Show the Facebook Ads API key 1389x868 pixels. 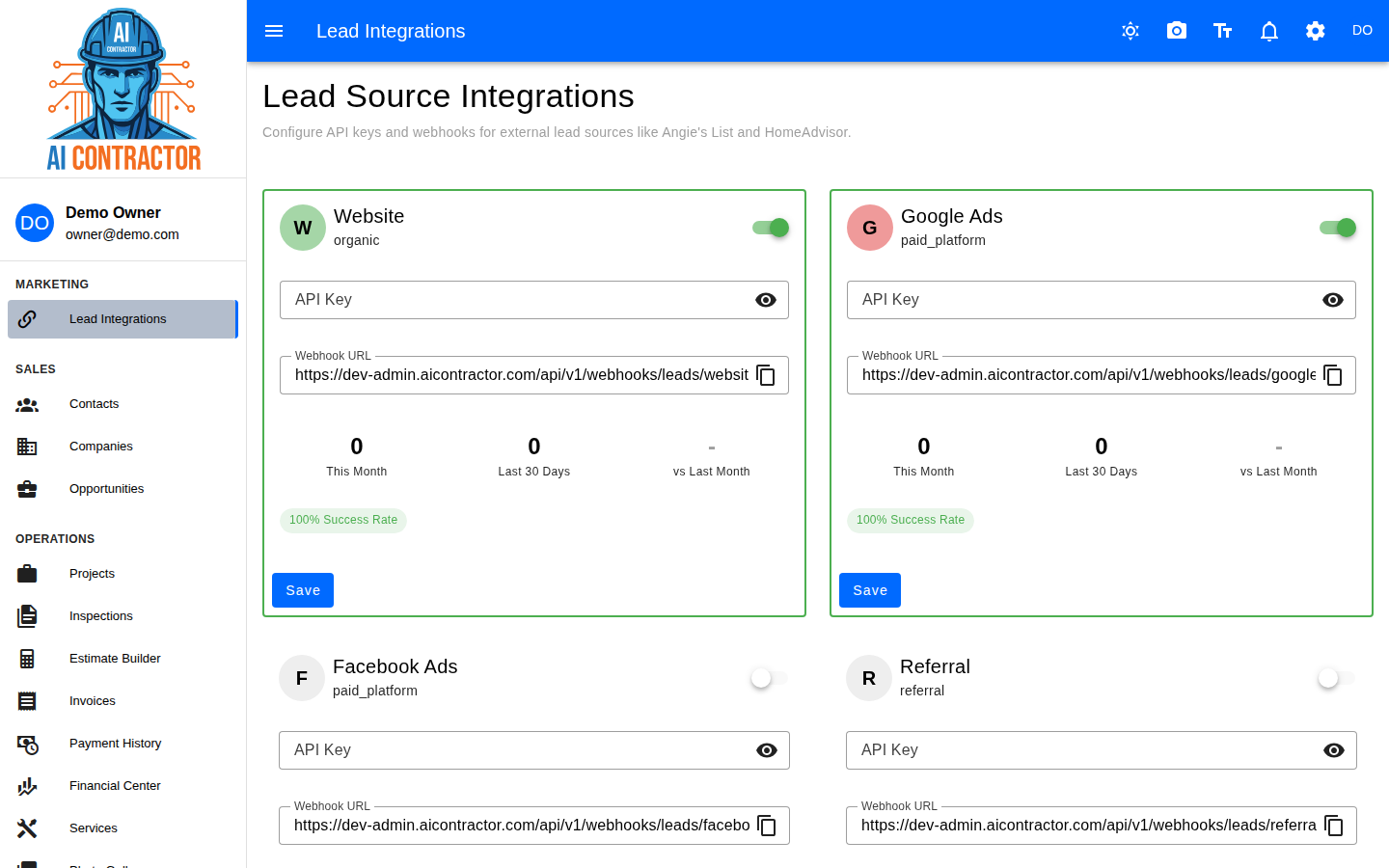(x=767, y=750)
